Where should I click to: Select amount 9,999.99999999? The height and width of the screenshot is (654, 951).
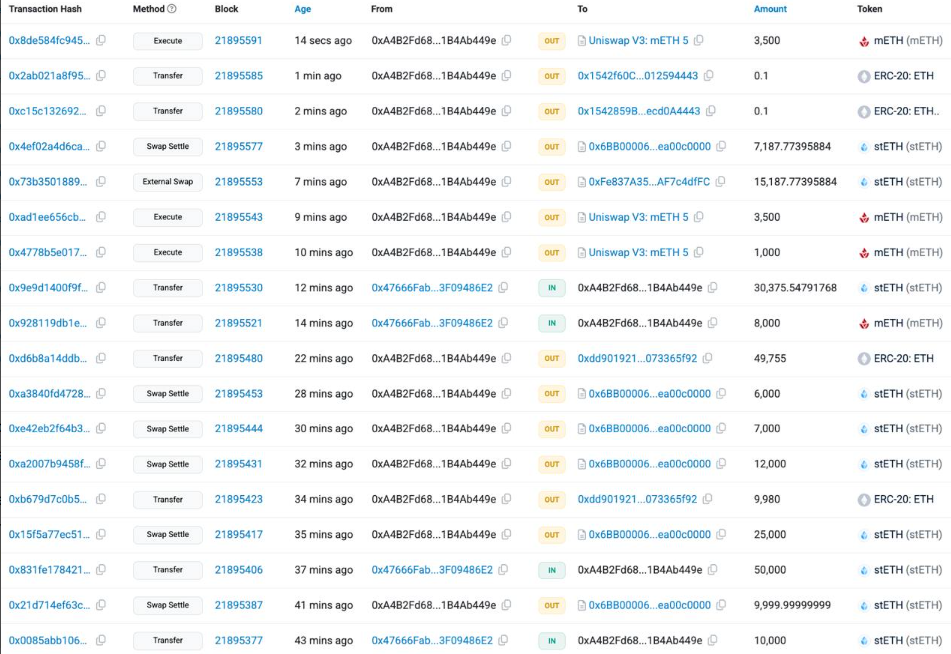(x=792, y=604)
